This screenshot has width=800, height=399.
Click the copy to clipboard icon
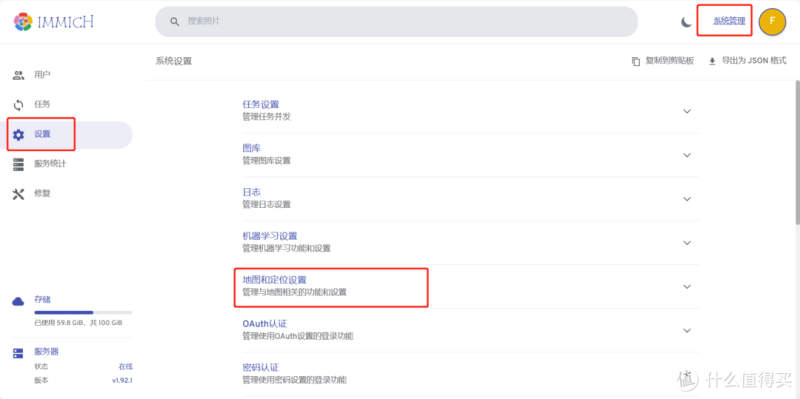point(636,61)
